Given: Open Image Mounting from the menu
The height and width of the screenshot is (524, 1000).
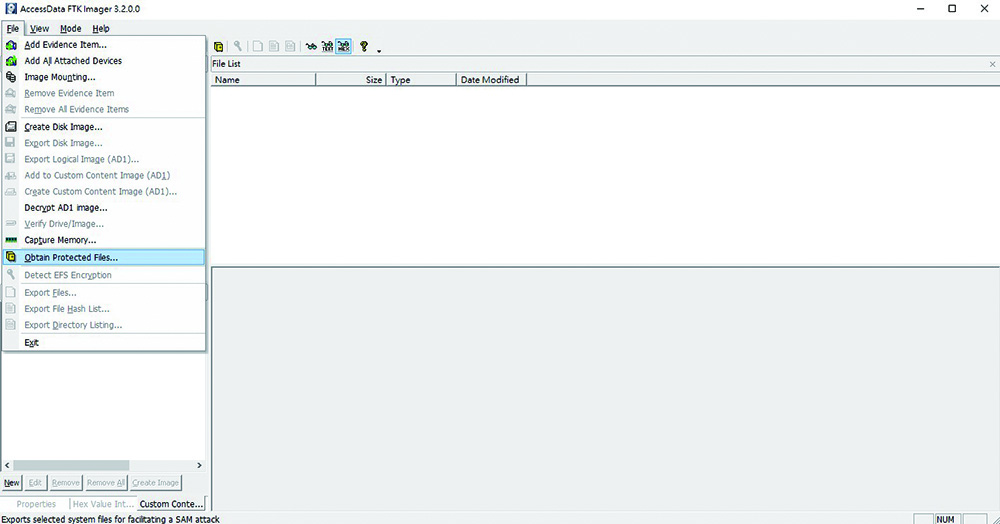Looking at the screenshot, I should click(x=104, y=76).
